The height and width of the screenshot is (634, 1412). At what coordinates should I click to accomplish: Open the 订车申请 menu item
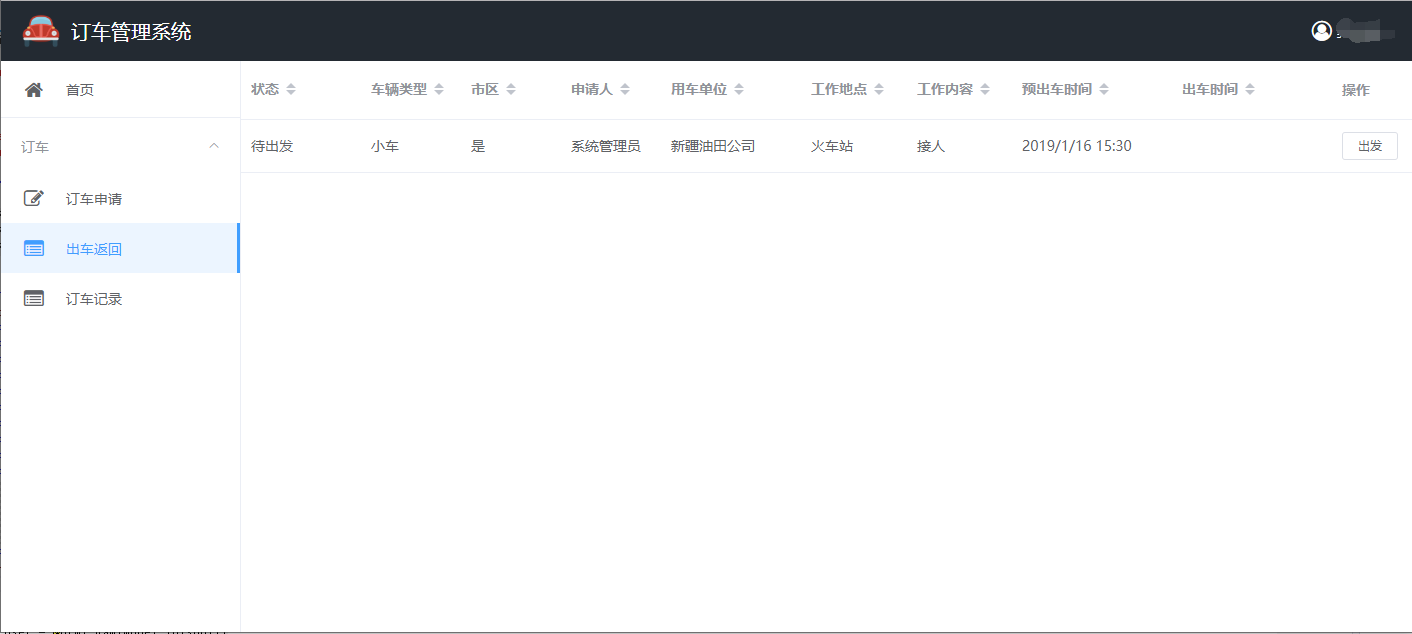[94, 199]
